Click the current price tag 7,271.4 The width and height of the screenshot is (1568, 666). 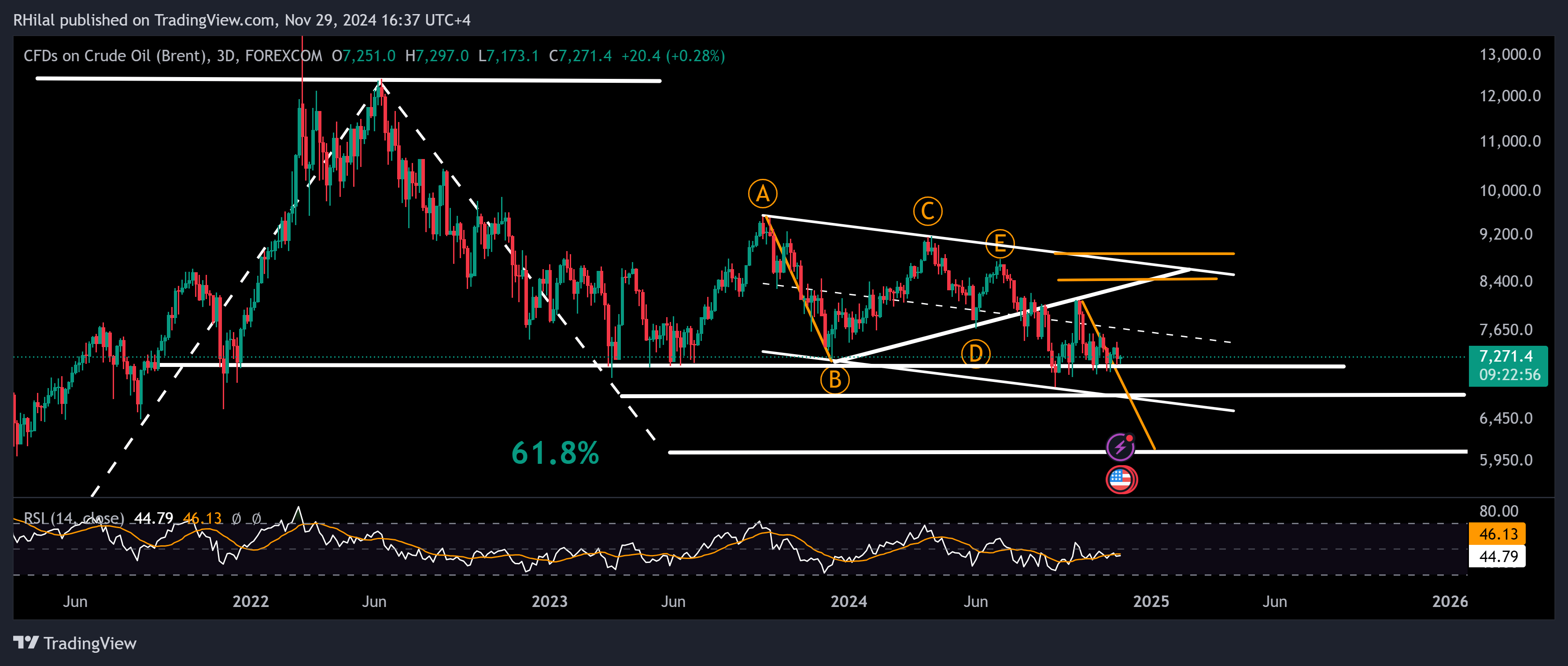pos(1509,366)
